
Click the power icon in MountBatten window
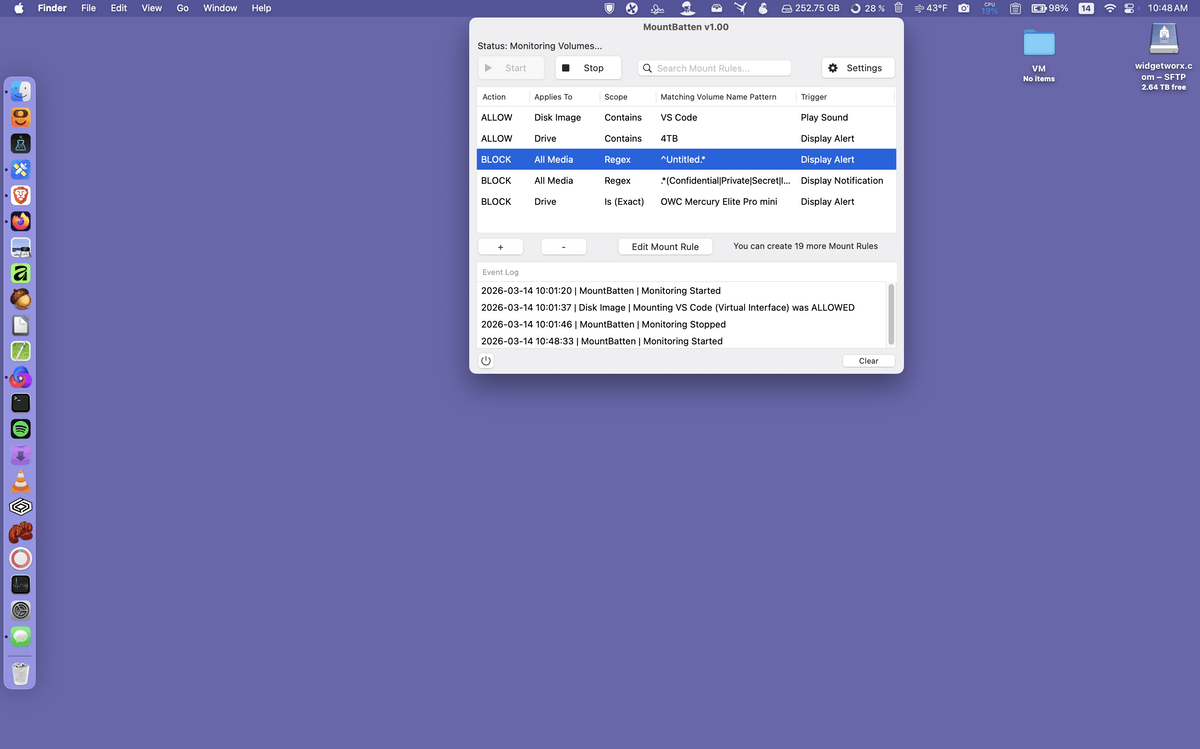coord(486,361)
